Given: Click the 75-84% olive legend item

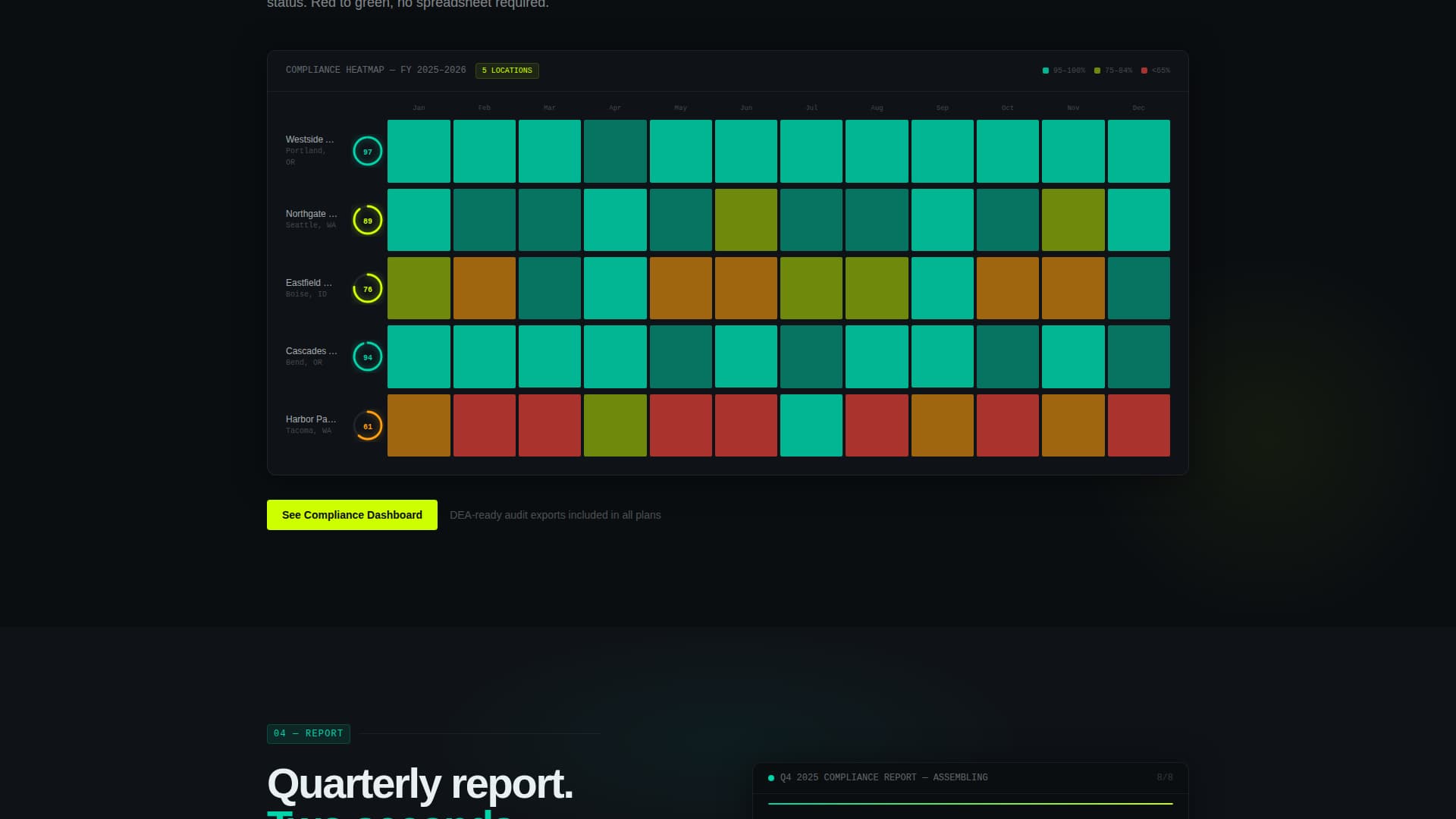Looking at the screenshot, I should pos(1113,71).
